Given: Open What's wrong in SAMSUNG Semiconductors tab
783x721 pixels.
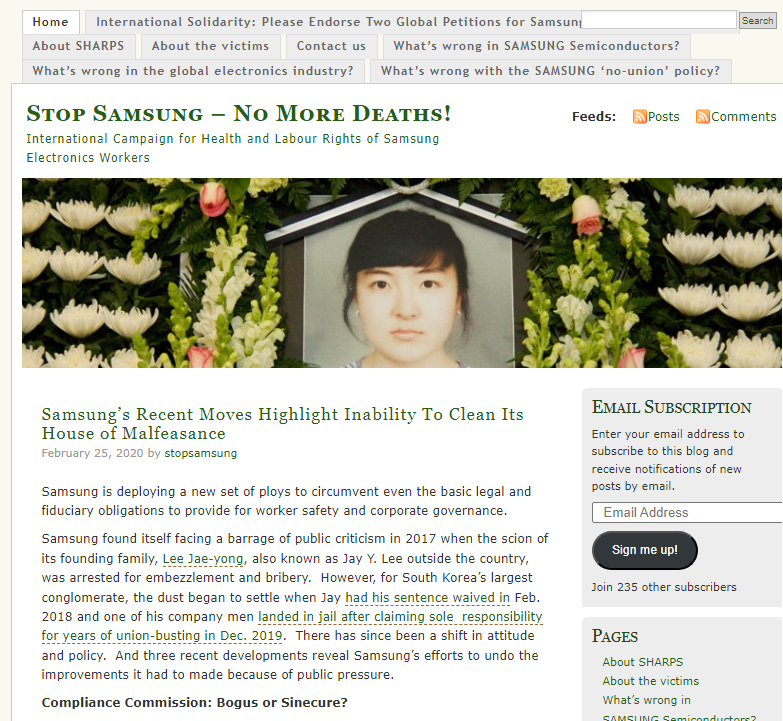Looking at the screenshot, I should [x=536, y=46].
